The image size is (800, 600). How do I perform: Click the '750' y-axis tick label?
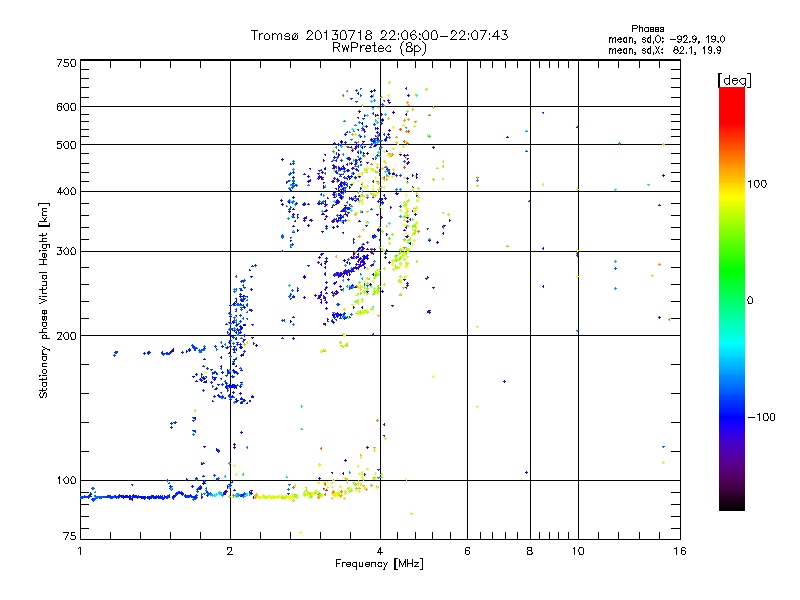click(x=67, y=63)
